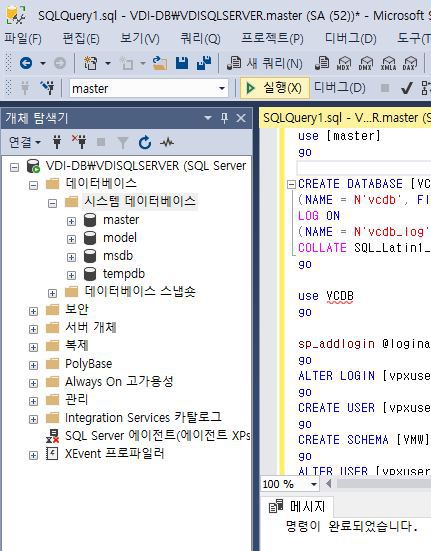This screenshot has width=431, height=551.
Task: Refresh the Object Explorer tree
Action: [x=145, y=142]
